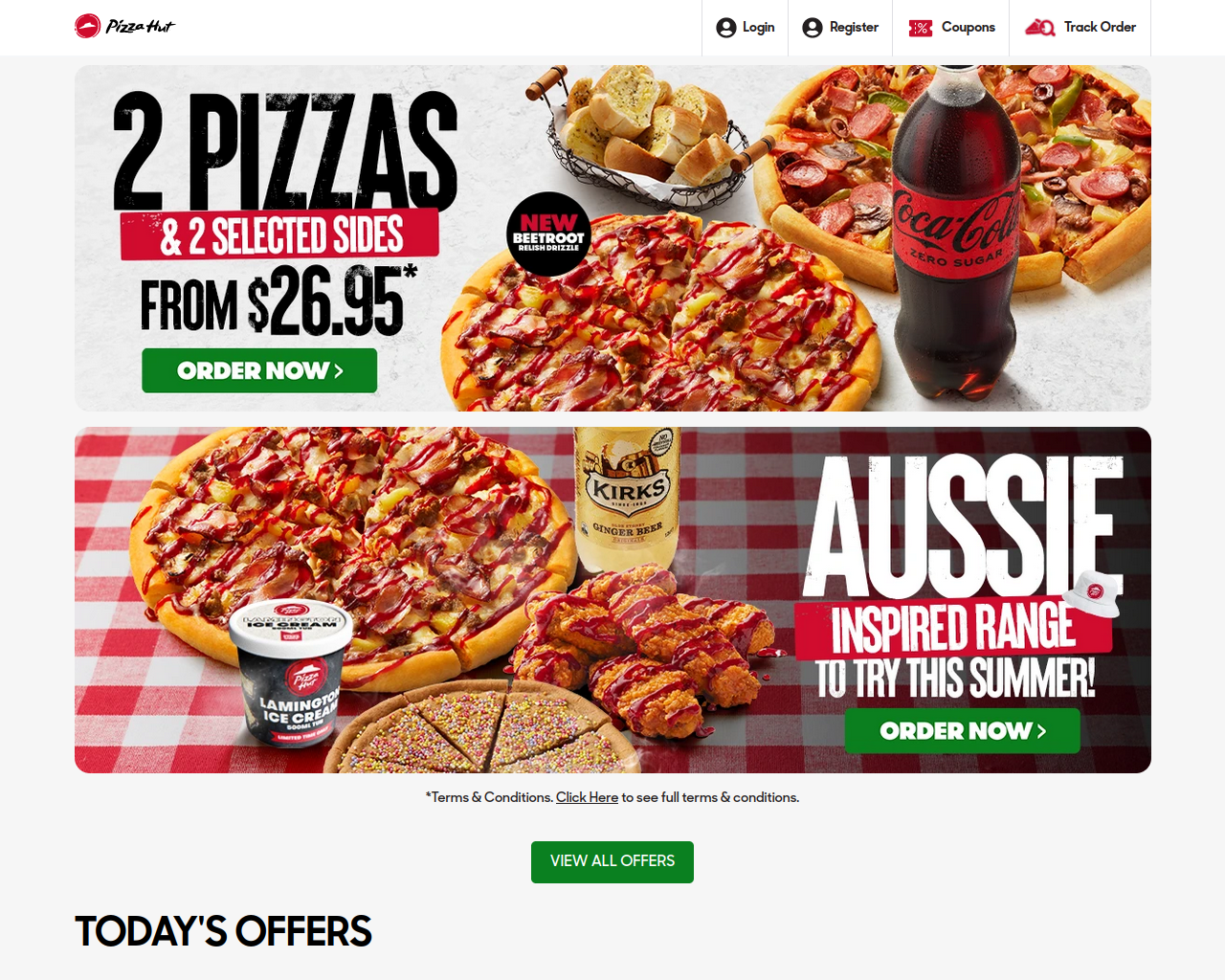Click the 2 Pizzas promotional headline
Image resolution: width=1225 pixels, height=980 pixels.
point(284,151)
